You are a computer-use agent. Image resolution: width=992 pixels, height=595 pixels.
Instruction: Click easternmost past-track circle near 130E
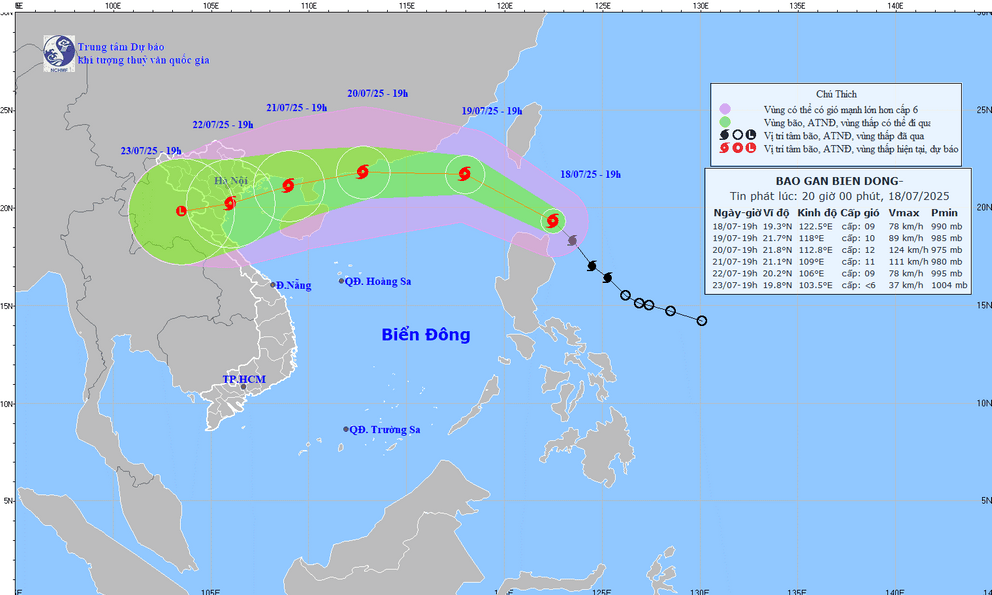pyautogui.click(x=702, y=321)
